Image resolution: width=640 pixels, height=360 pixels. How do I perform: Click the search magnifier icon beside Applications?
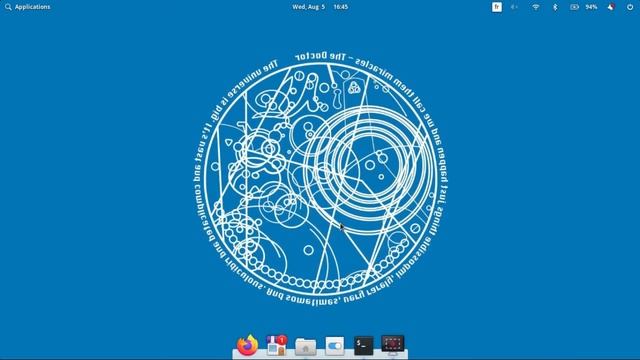pyautogui.click(x=8, y=7)
